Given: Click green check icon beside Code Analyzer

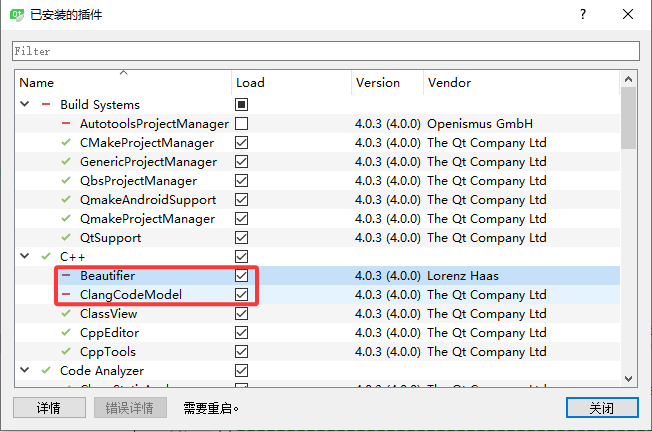Looking at the screenshot, I should click(46, 370).
